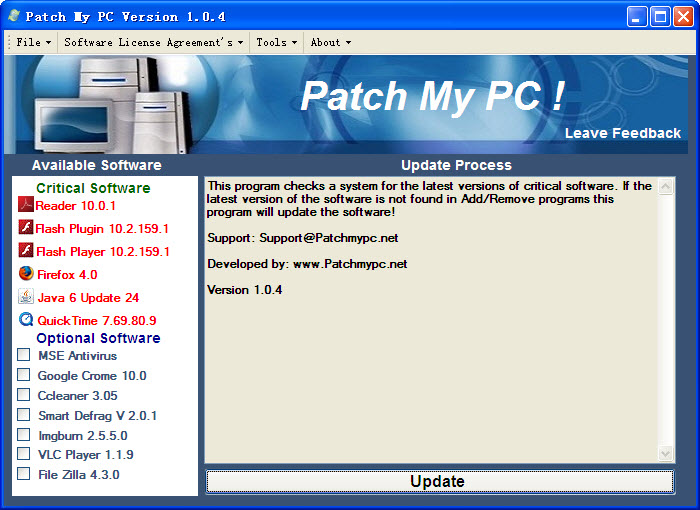The height and width of the screenshot is (510, 700).
Task: Check the Ccleaner 3.05 option
Action: click(23, 395)
